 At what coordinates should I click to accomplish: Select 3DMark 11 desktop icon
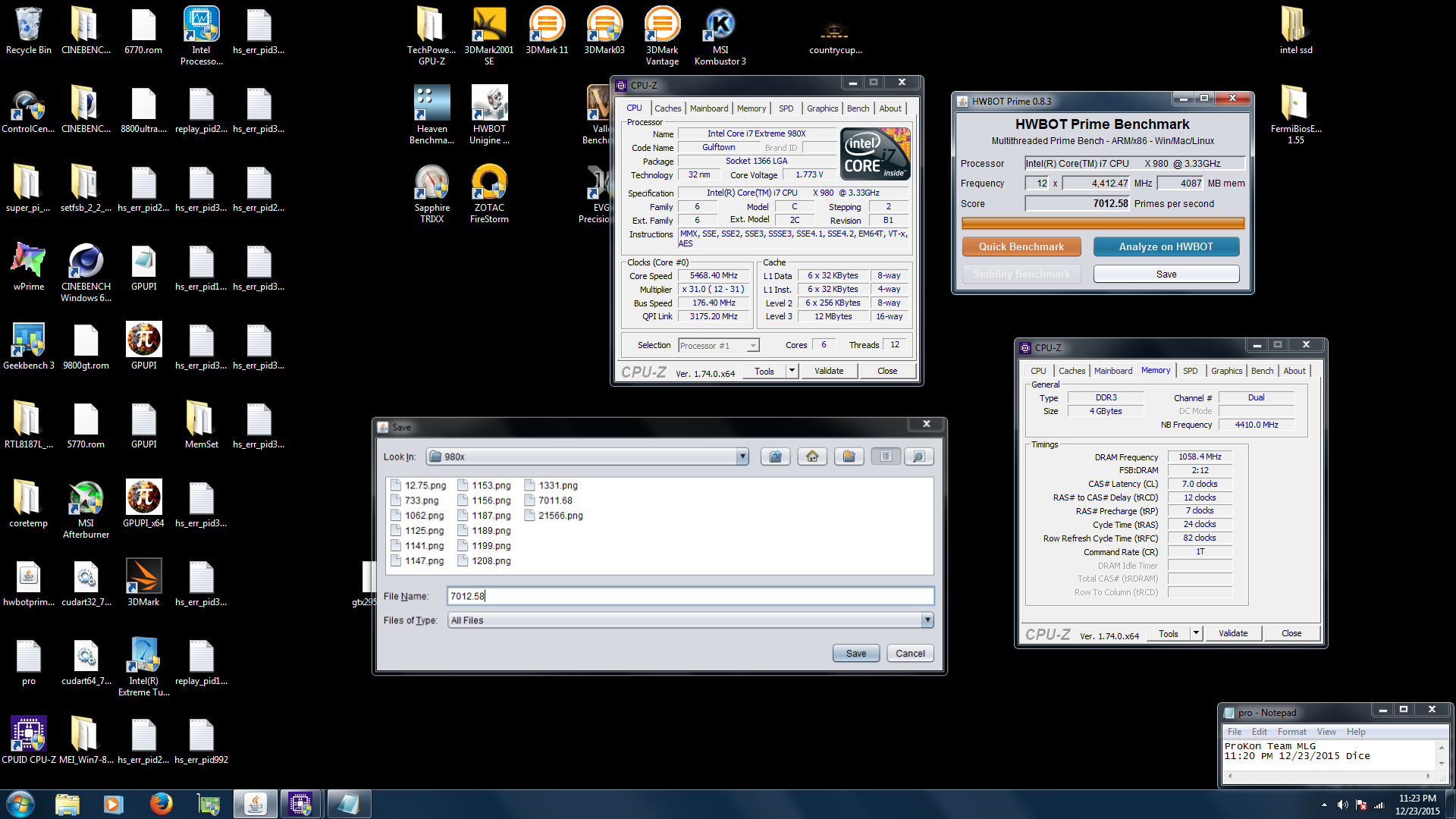tap(547, 31)
